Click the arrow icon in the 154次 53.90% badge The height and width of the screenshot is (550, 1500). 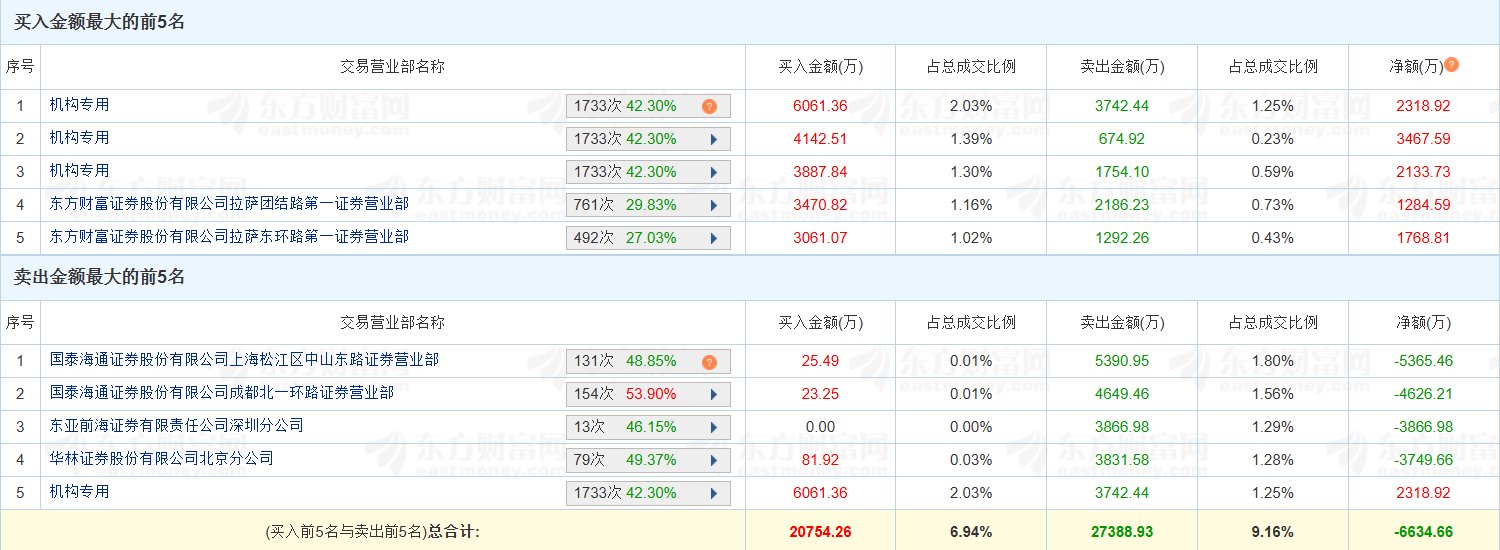coord(714,394)
